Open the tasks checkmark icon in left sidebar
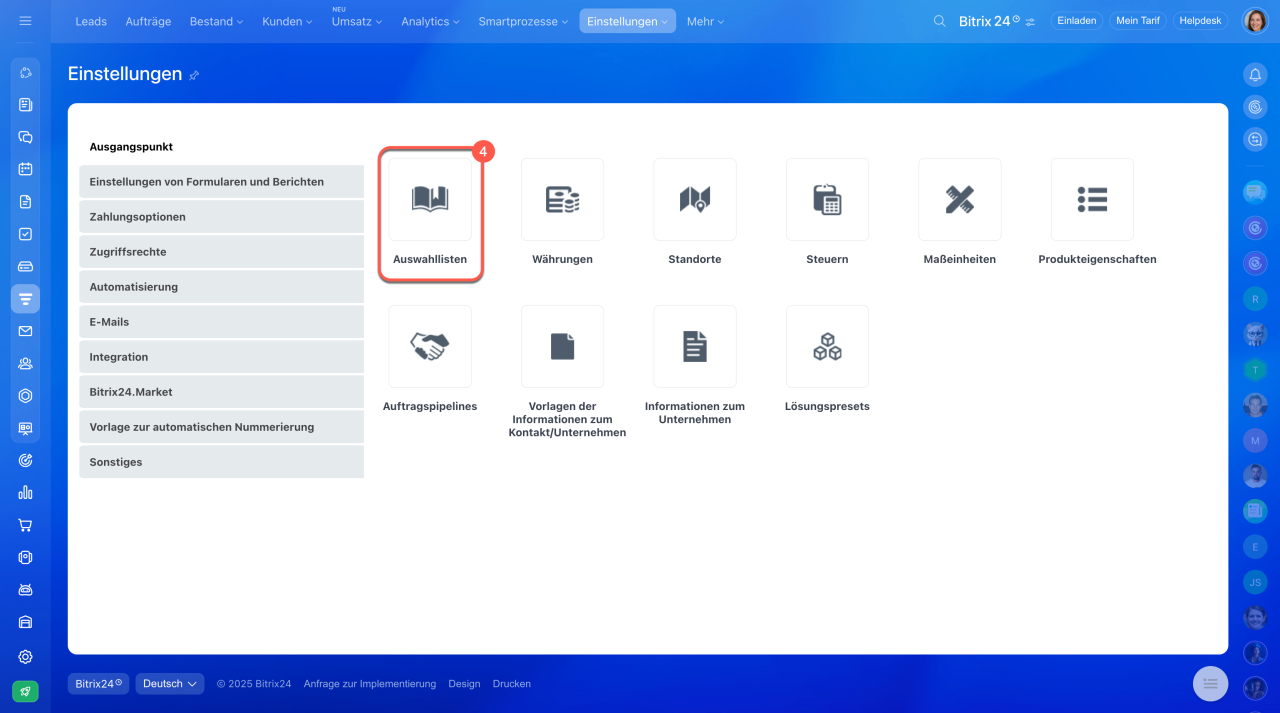Image resolution: width=1280 pixels, height=713 pixels. click(x=26, y=234)
